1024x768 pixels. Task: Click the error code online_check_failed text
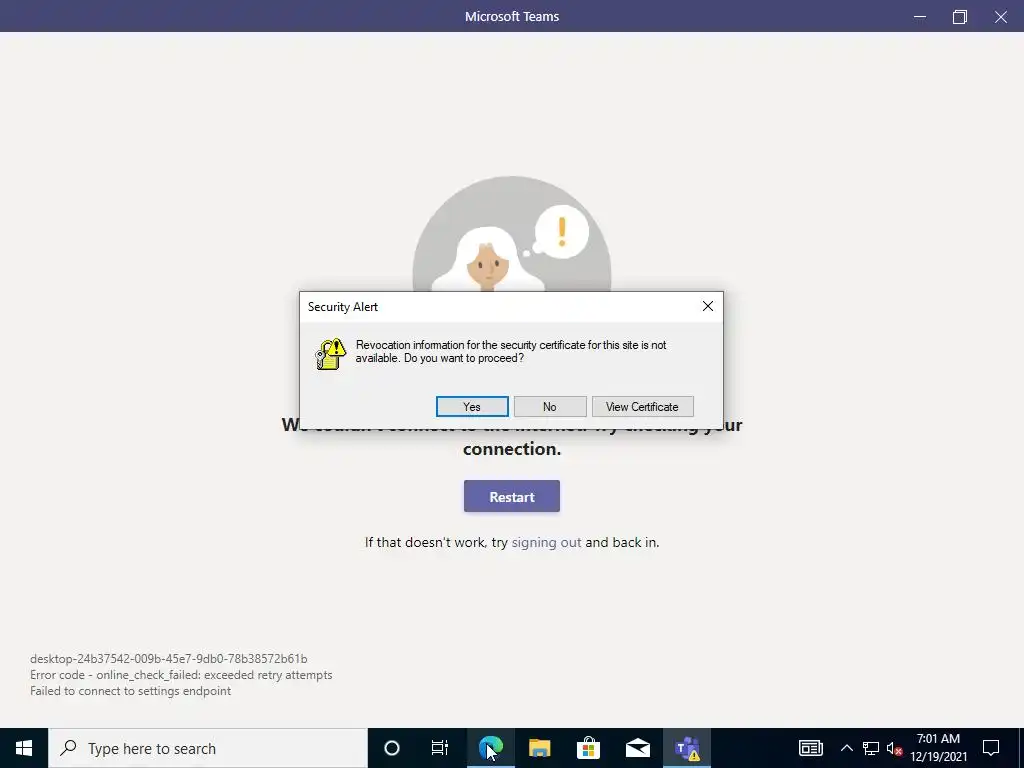pyautogui.click(x=181, y=675)
